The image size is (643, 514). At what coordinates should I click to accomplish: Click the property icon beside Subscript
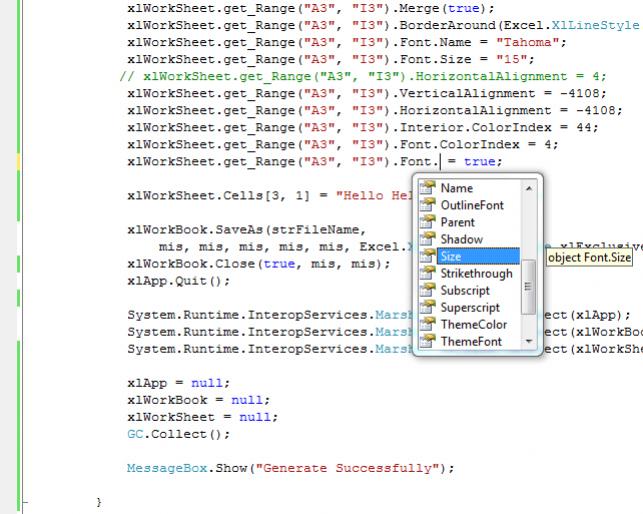(x=427, y=290)
